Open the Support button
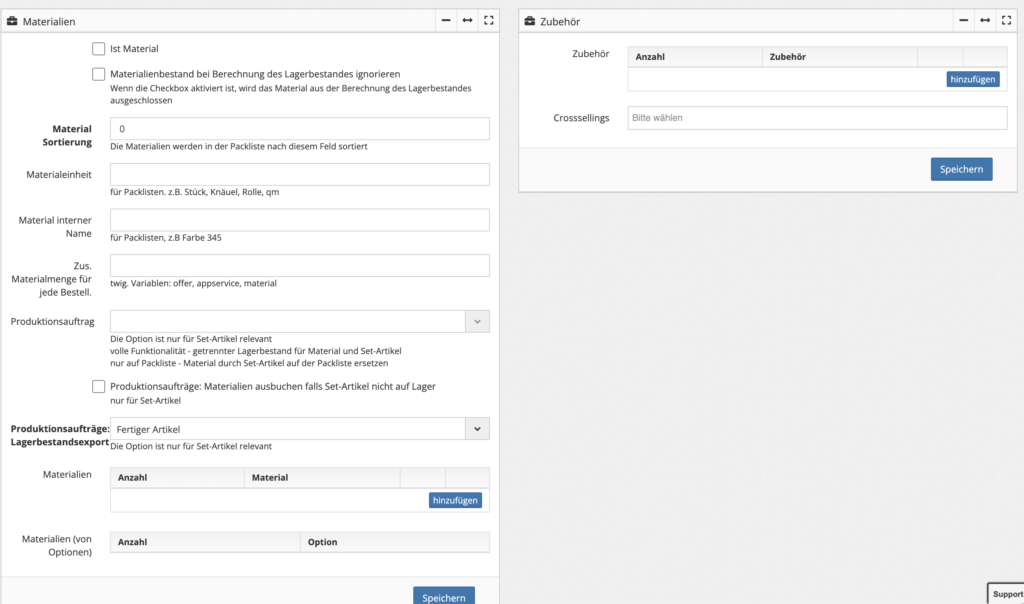Image resolution: width=1024 pixels, height=604 pixels. point(1006,594)
